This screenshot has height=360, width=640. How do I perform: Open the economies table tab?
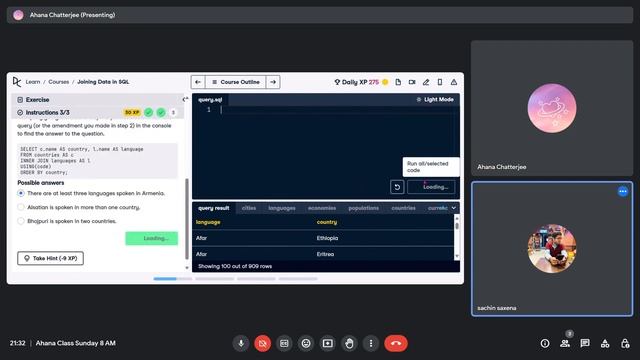click(322, 208)
